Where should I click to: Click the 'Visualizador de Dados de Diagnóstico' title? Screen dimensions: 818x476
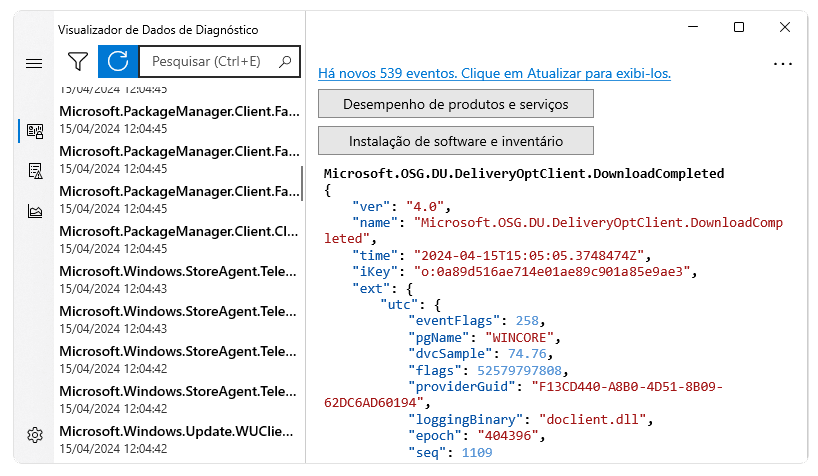(x=158, y=30)
